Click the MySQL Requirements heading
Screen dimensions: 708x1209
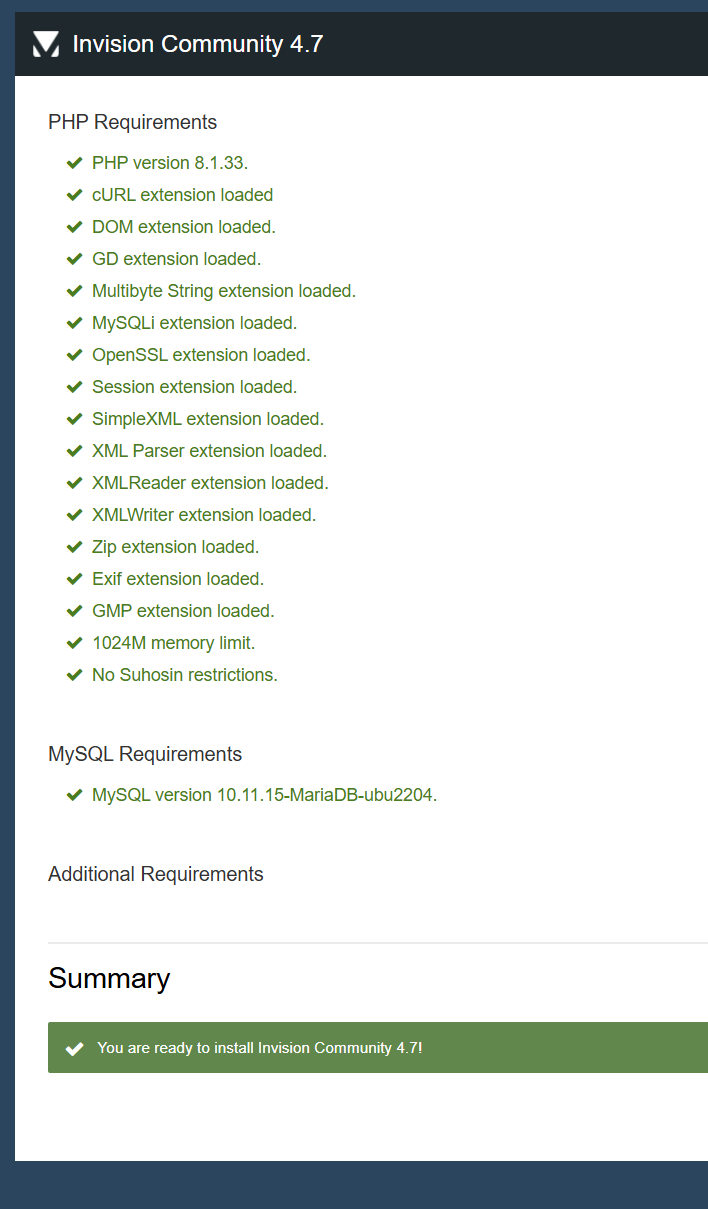(145, 754)
